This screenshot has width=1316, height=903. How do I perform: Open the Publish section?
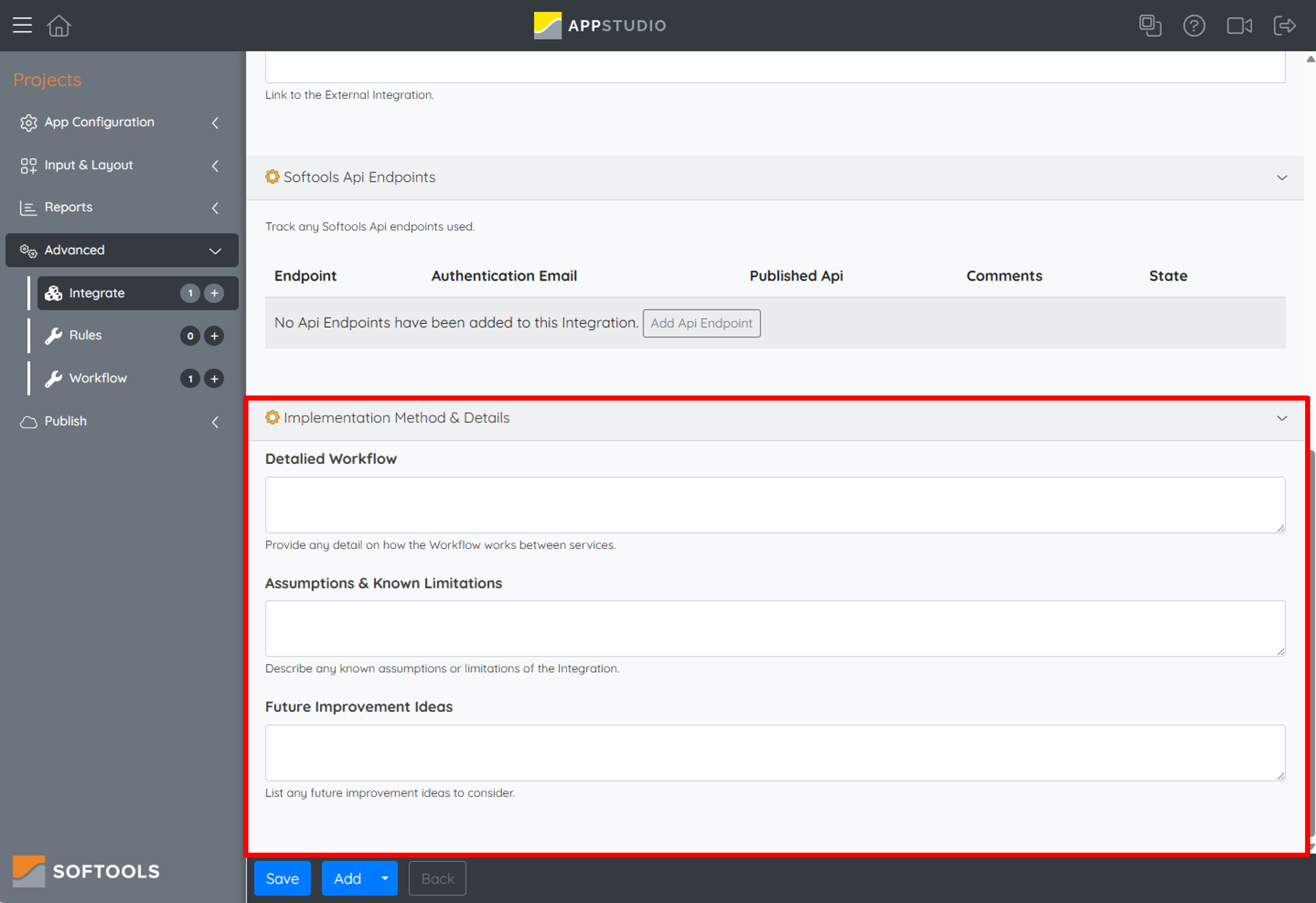pyautogui.click(x=65, y=421)
